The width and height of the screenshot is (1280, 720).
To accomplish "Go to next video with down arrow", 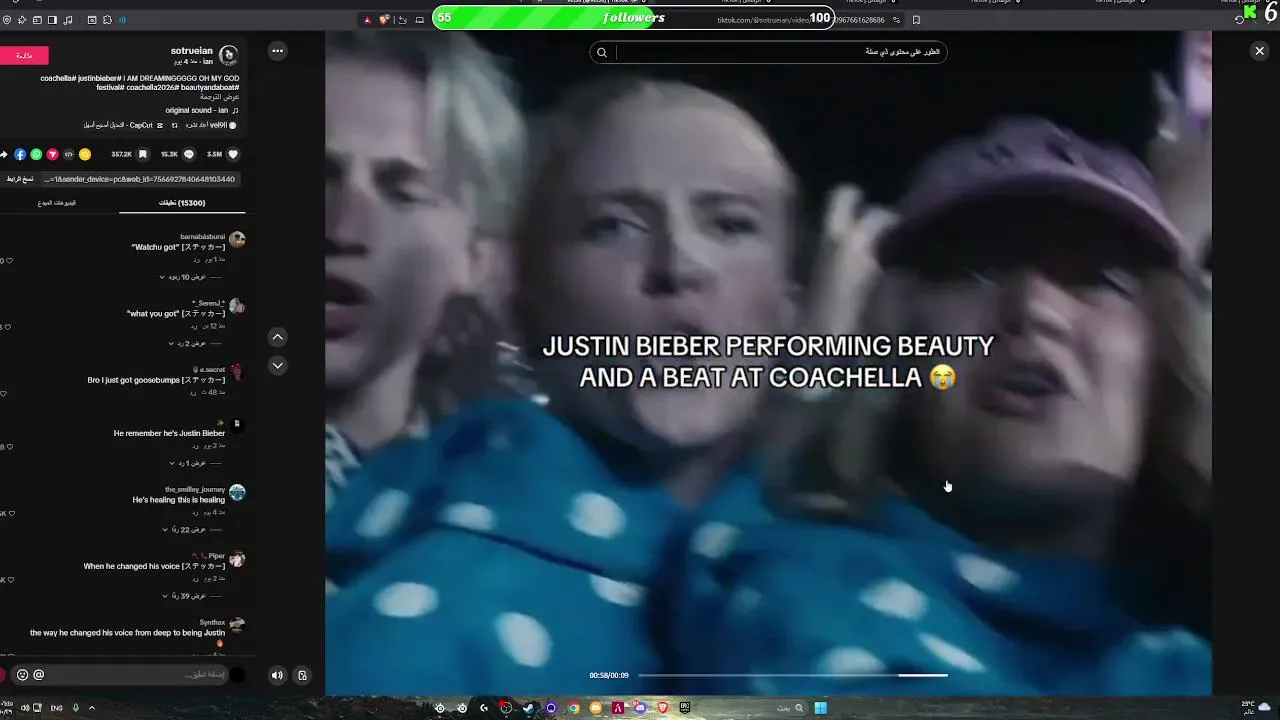I will tap(278, 365).
